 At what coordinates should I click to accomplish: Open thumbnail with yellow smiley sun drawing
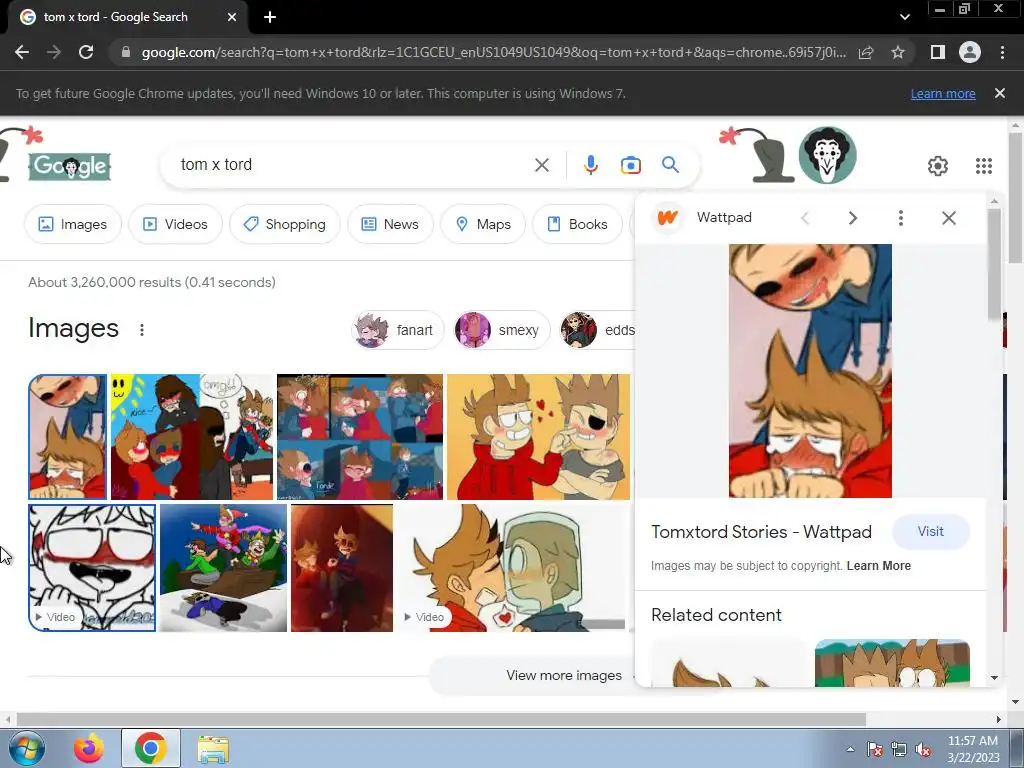192,437
